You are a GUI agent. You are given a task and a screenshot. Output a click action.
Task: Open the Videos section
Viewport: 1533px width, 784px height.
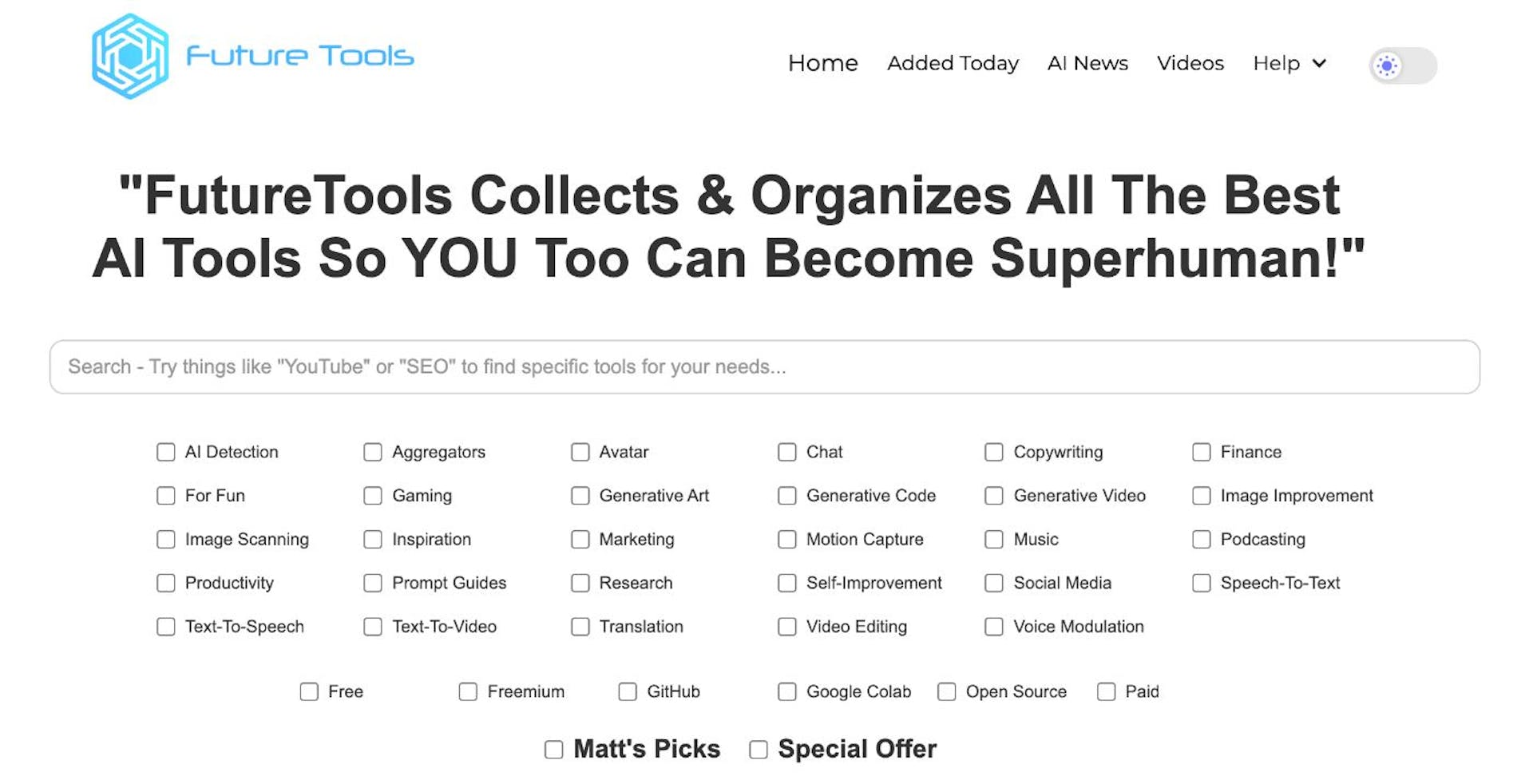click(x=1190, y=63)
